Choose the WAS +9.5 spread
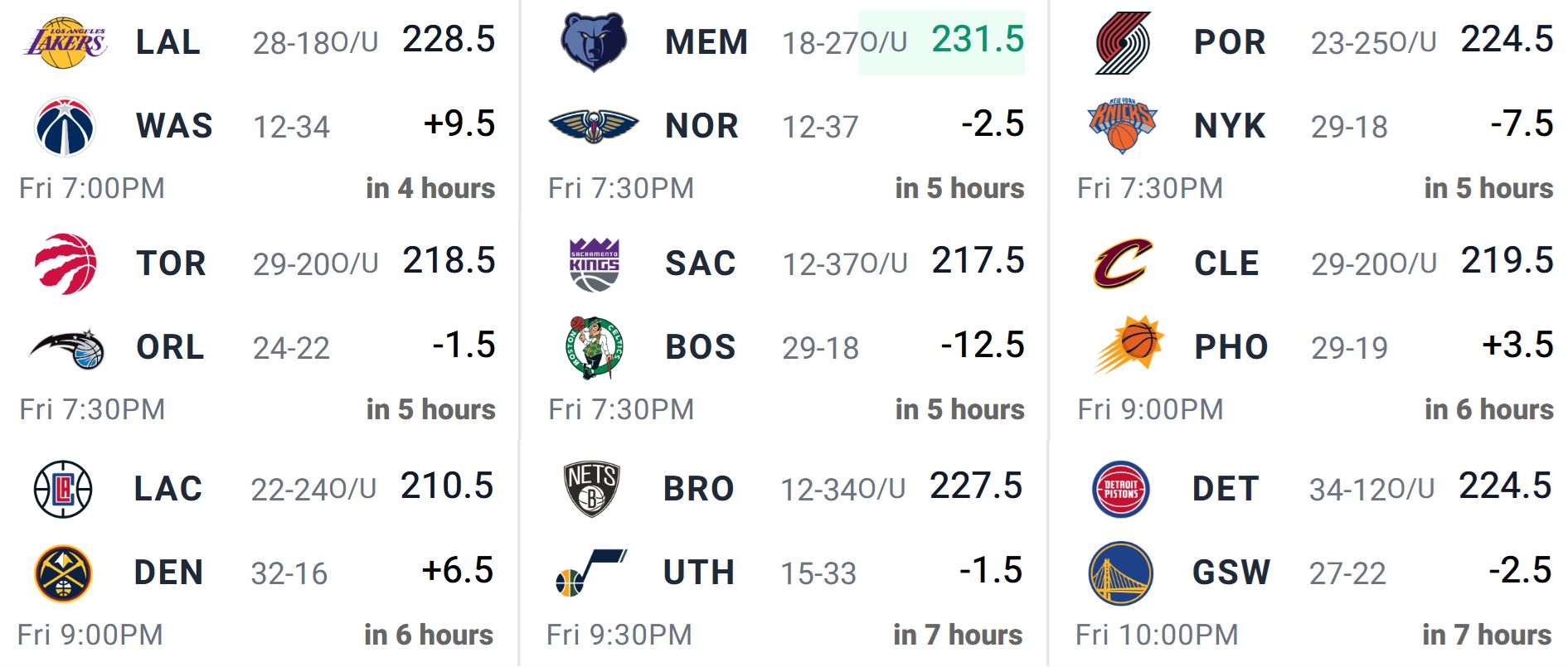The height and width of the screenshot is (667, 1568). (x=459, y=123)
